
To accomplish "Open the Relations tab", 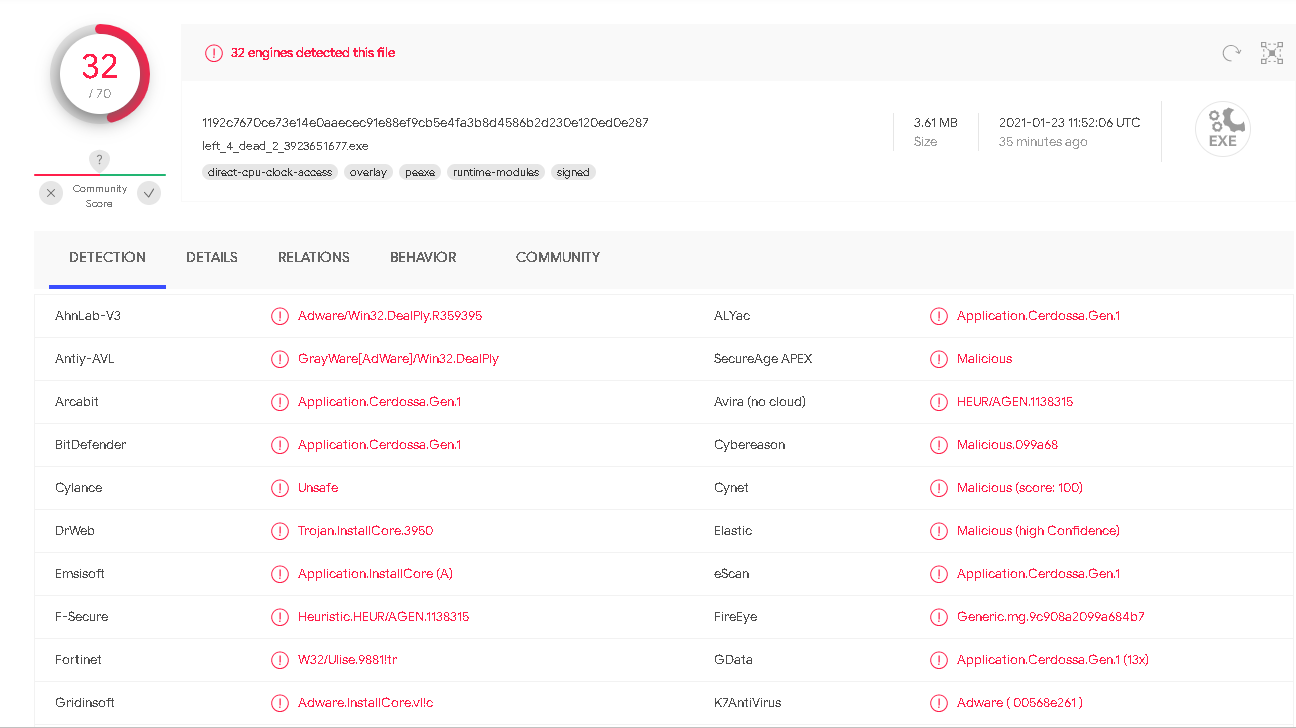I will tap(314, 257).
